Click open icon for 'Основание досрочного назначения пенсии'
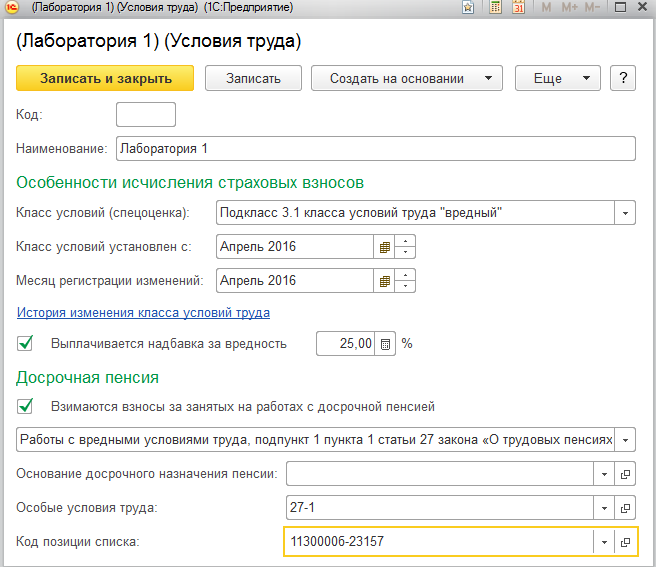Screen dimensions: 656x567 click(625, 473)
